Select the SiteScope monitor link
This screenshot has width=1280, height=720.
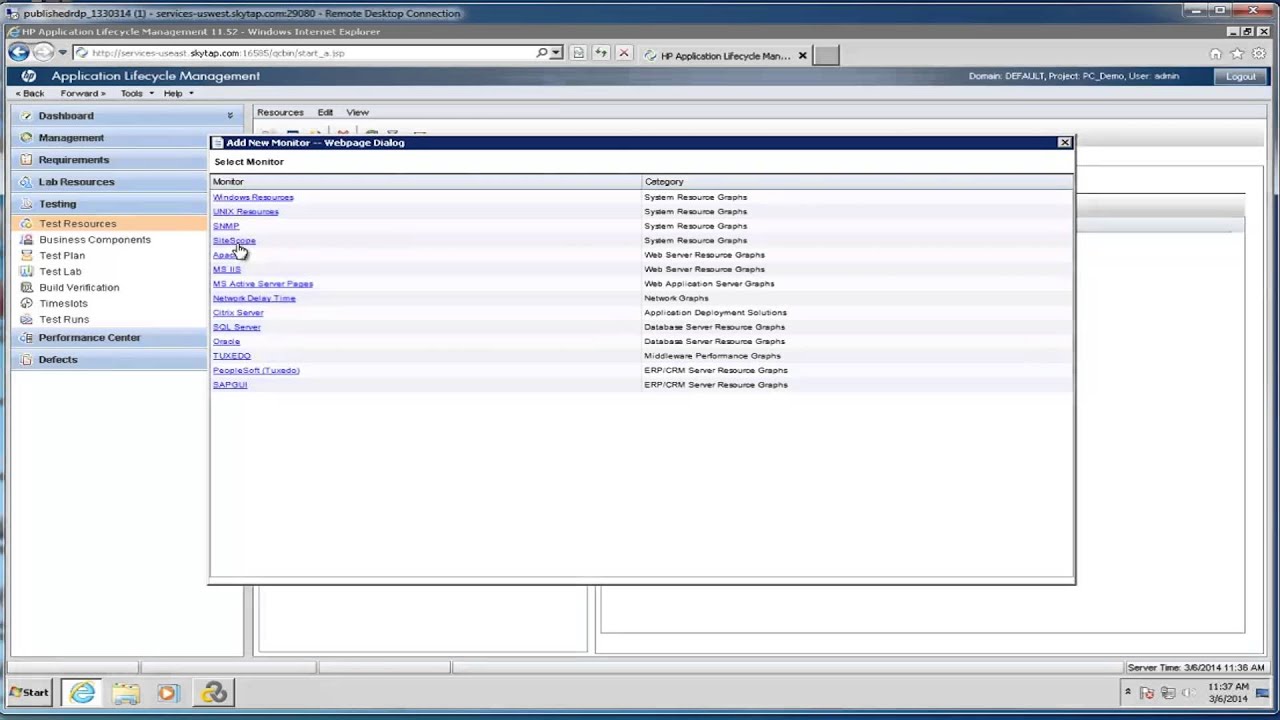[234, 241]
